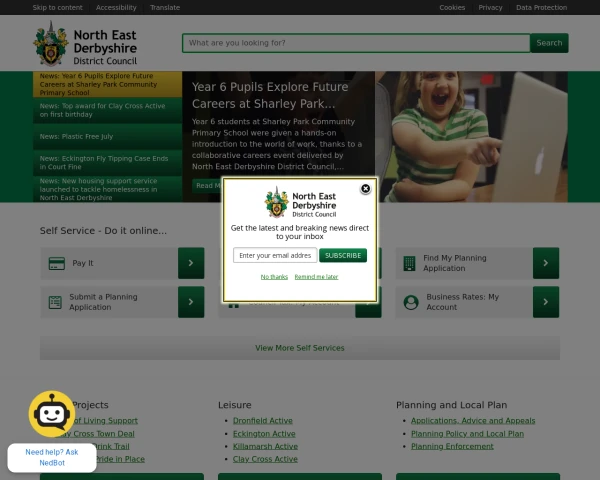The image size is (600, 480).
Task: Open the Clay Cross Town Deal link
Action: pos(104,434)
